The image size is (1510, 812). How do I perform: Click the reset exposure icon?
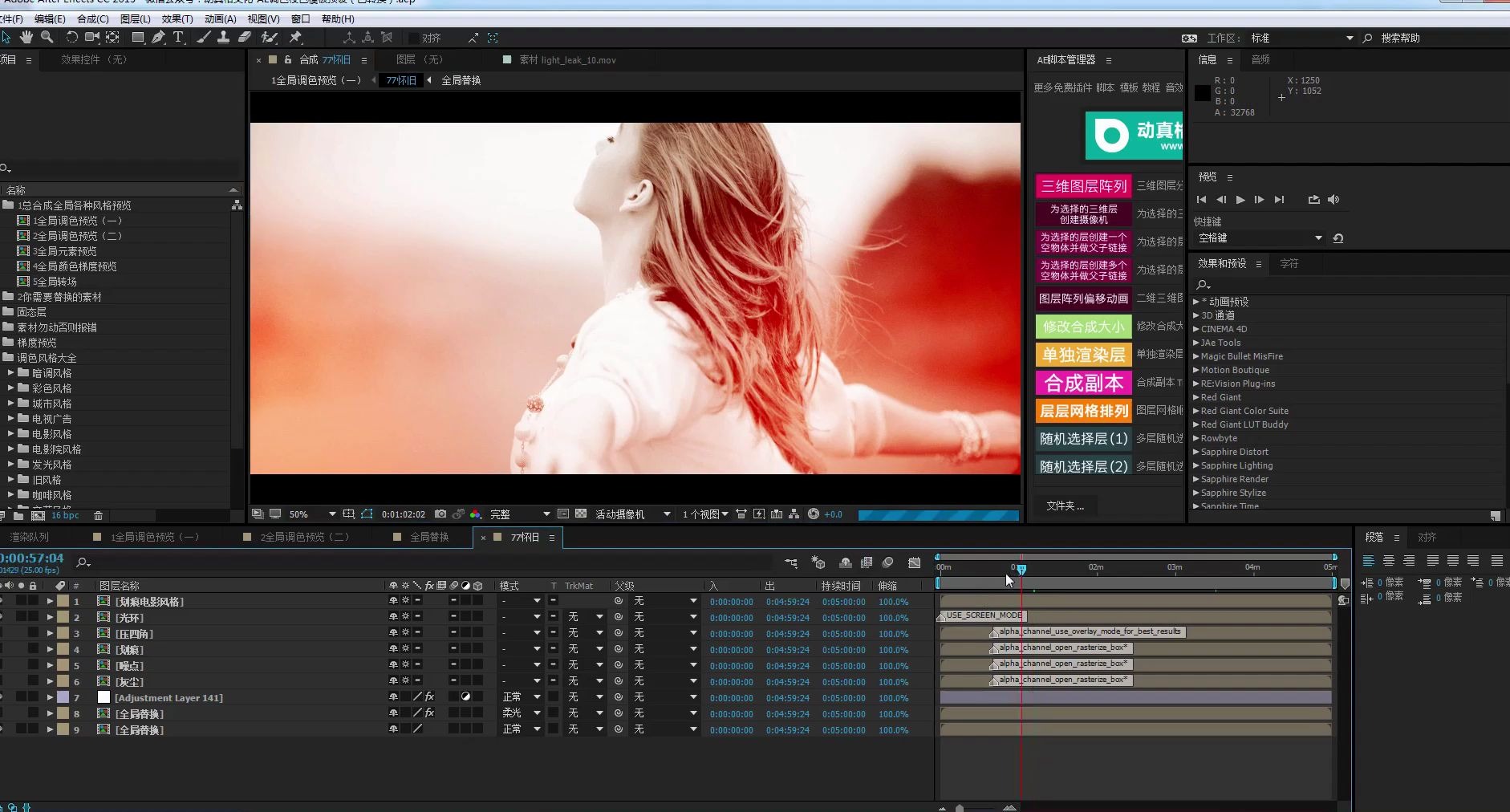point(814,514)
